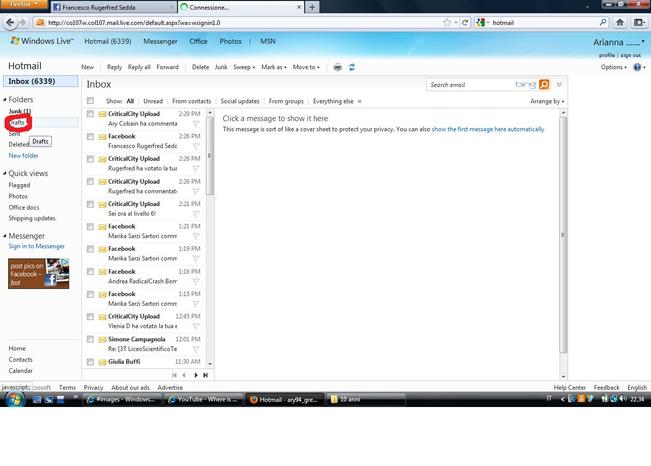Viewport: 651px width, 466px height.
Task: Open the help question mark icon
Action: [x=637, y=67]
